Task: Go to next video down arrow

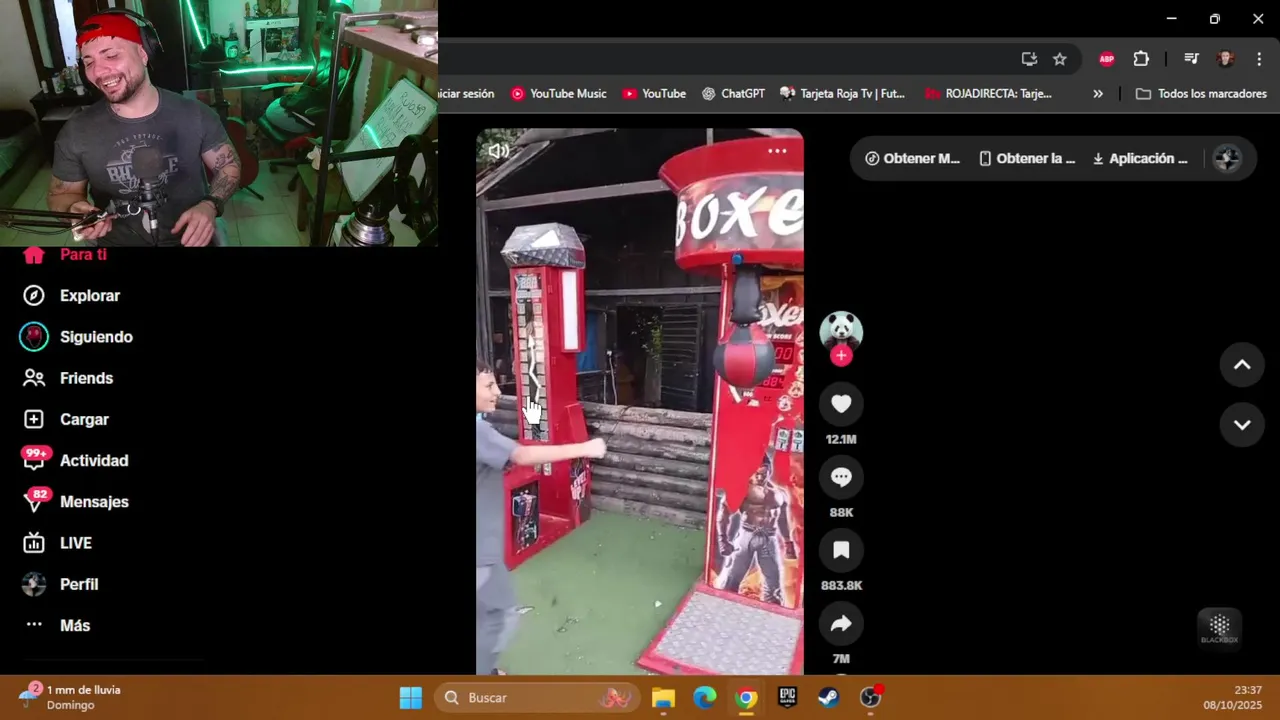Action: (x=1242, y=425)
